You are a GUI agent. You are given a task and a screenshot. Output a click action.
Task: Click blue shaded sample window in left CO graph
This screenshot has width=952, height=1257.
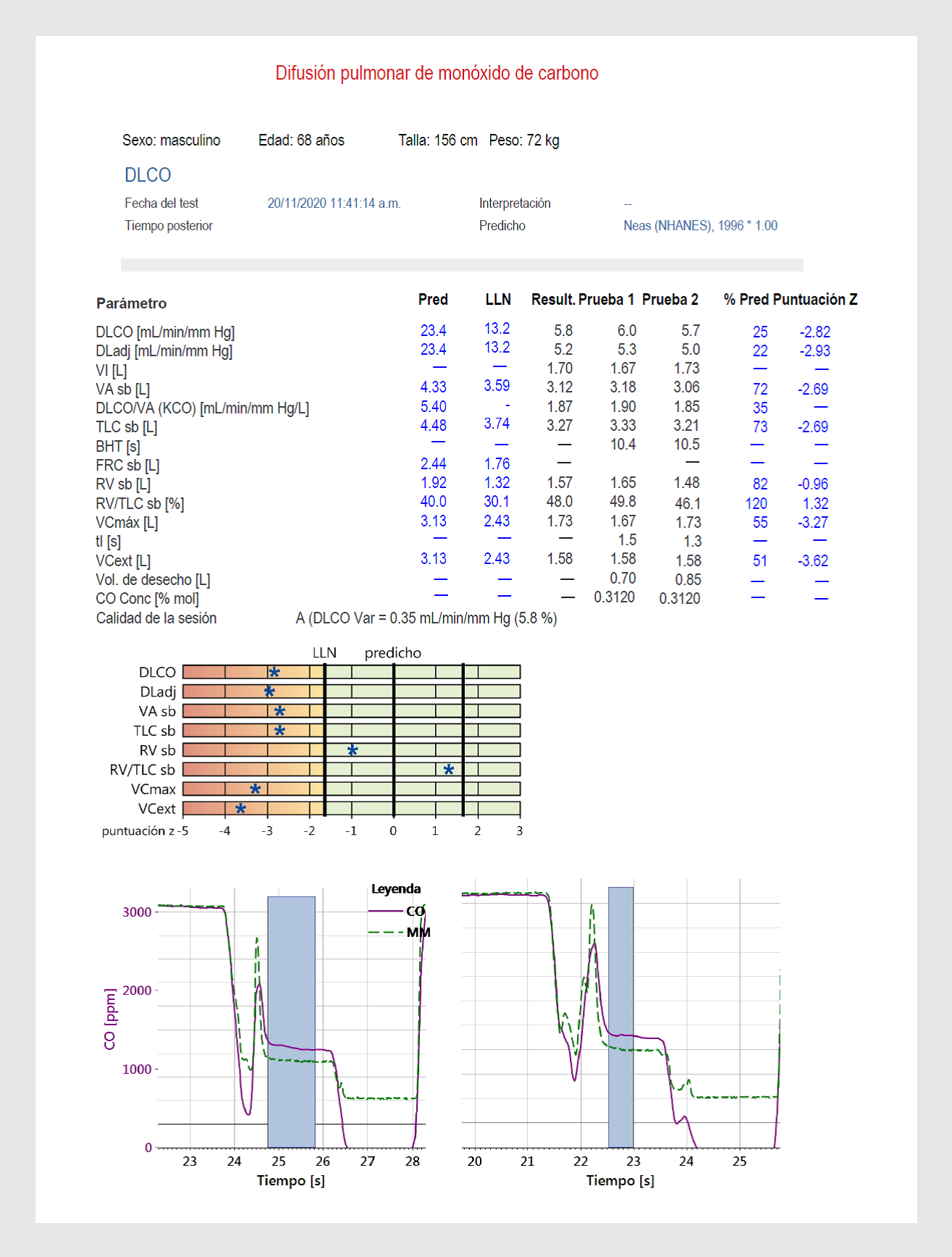click(x=291, y=1021)
